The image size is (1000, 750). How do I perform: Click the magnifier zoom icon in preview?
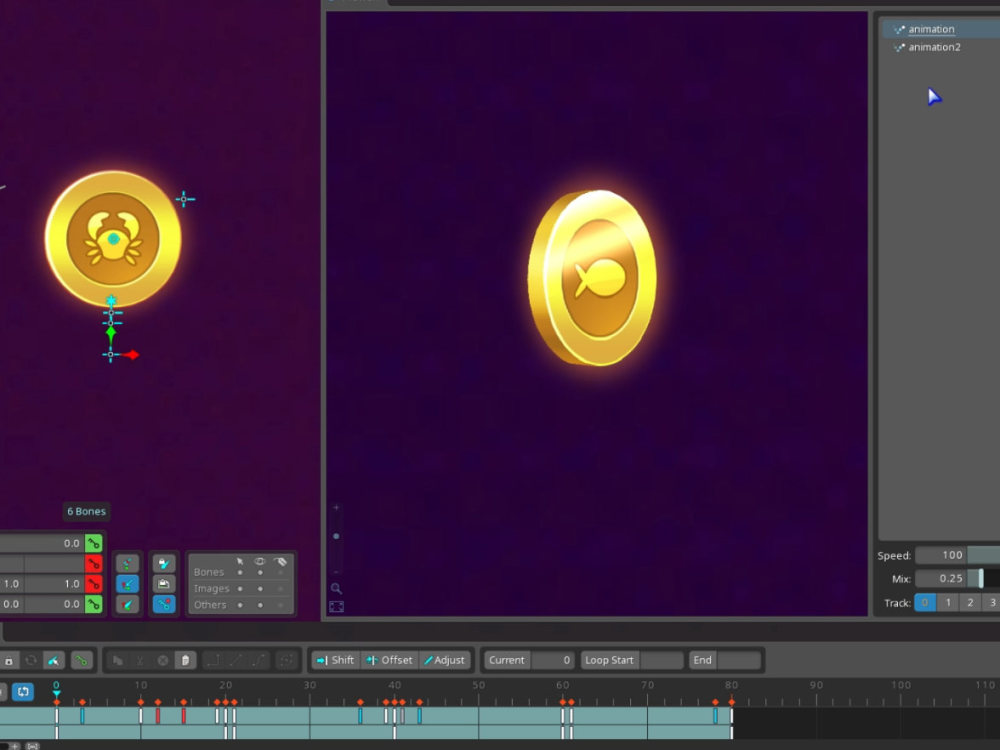coord(336,589)
